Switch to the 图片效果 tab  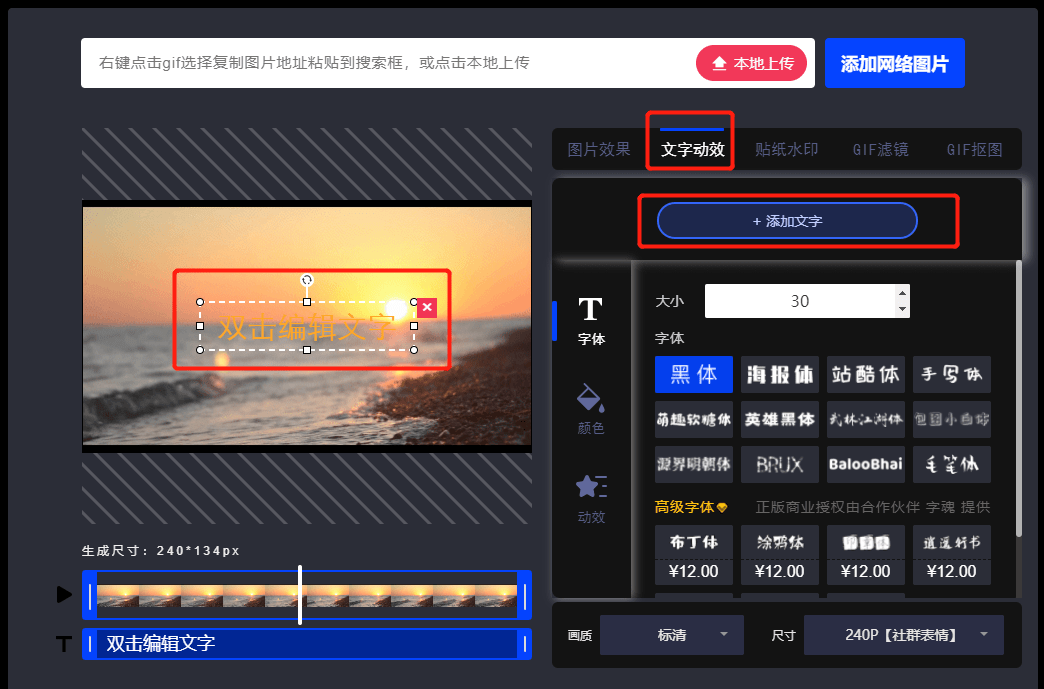[x=599, y=150]
